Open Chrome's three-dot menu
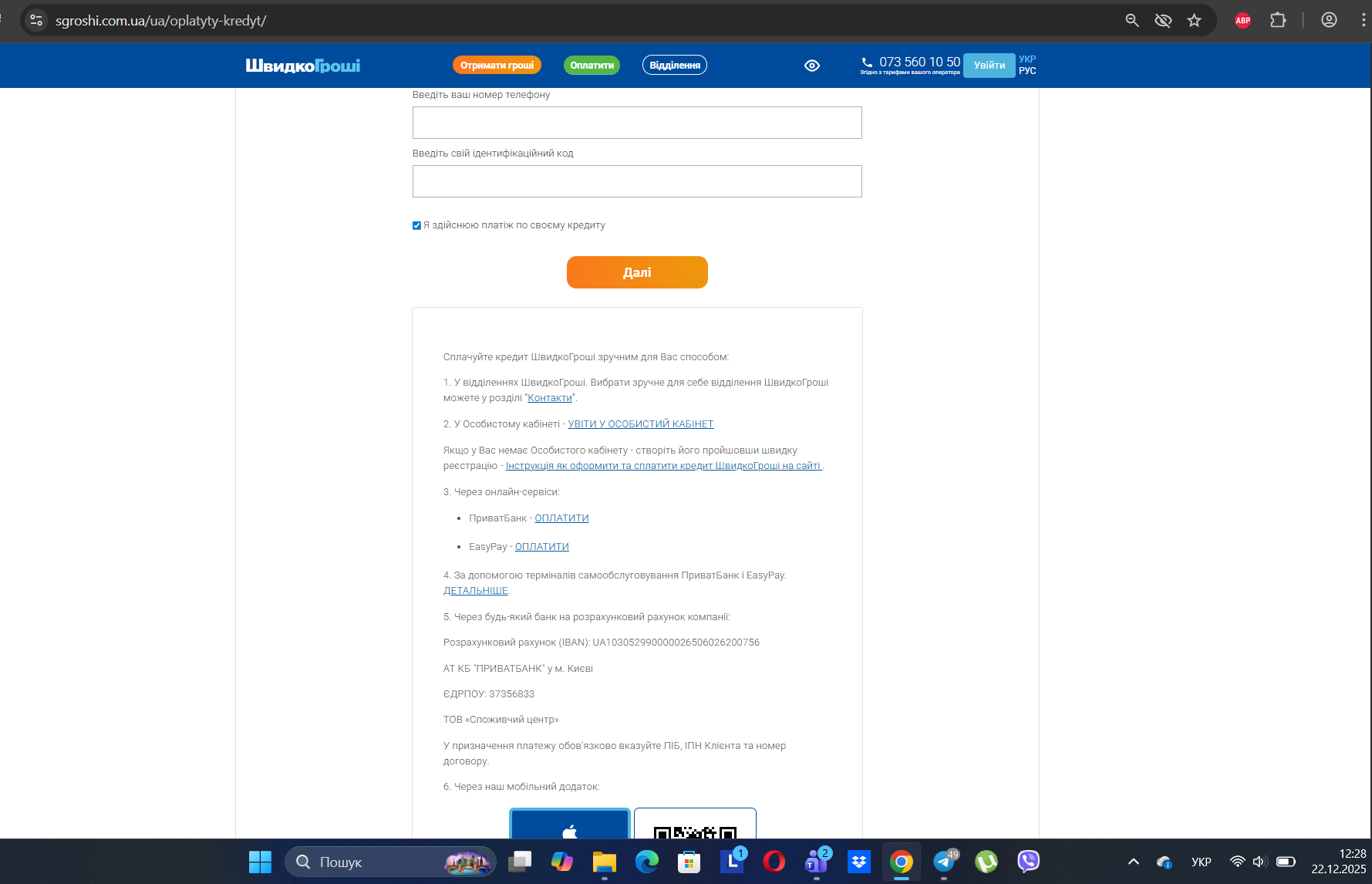Image resolution: width=1372 pixels, height=884 pixels. [x=1364, y=21]
